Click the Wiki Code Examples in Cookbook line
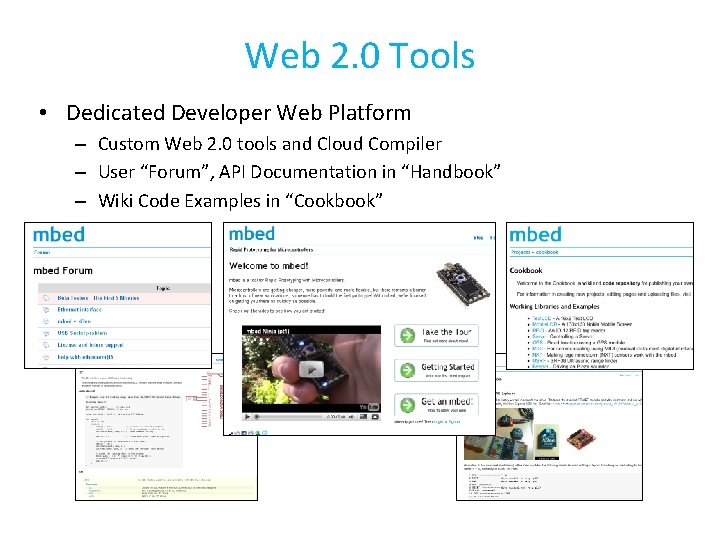720x540 pixels. 240,201
